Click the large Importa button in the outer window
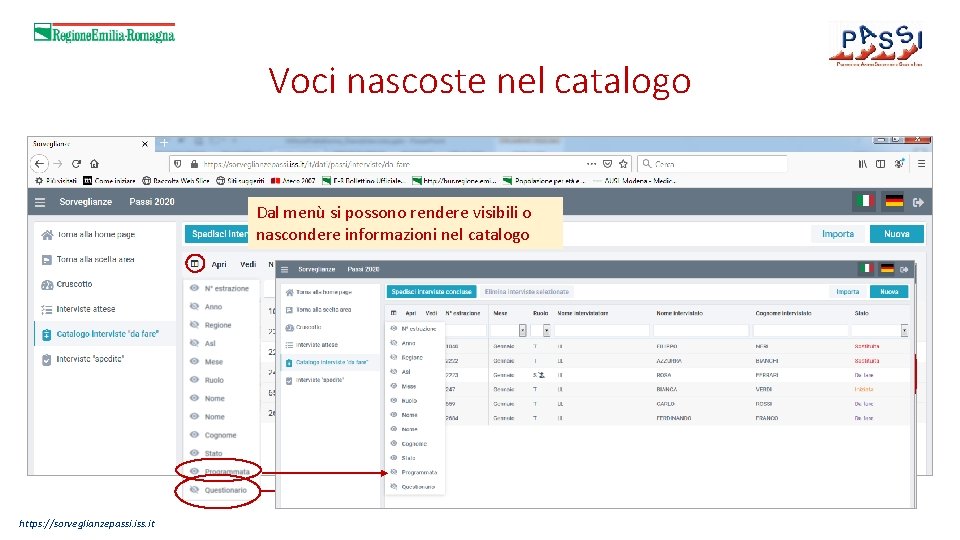The image size is (960, 540). 838,234
